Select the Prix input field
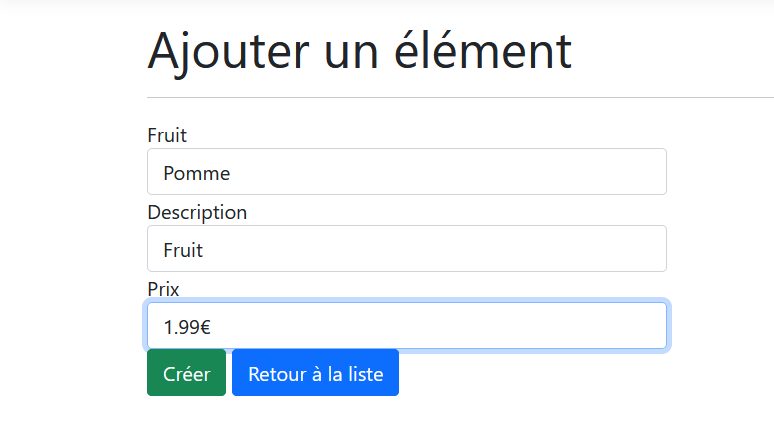Viewport: 774px width, 446px height. (406, 326)
